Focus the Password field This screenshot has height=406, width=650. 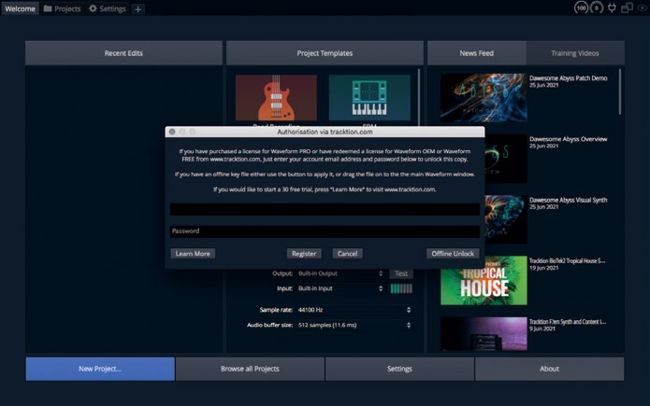click(x=325, y=231)
